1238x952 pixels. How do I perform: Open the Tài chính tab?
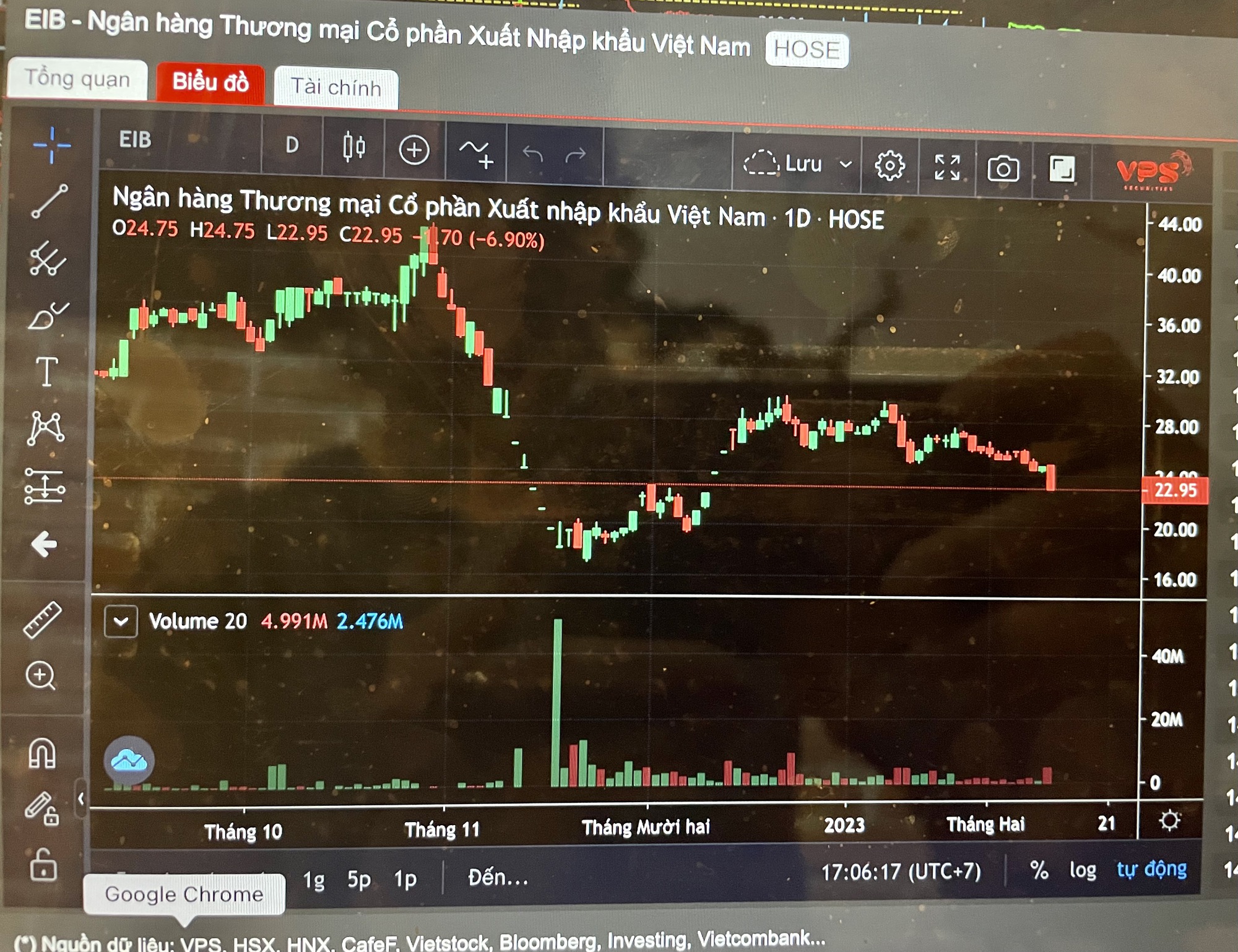pyautogui.click(x=336, y=87)
